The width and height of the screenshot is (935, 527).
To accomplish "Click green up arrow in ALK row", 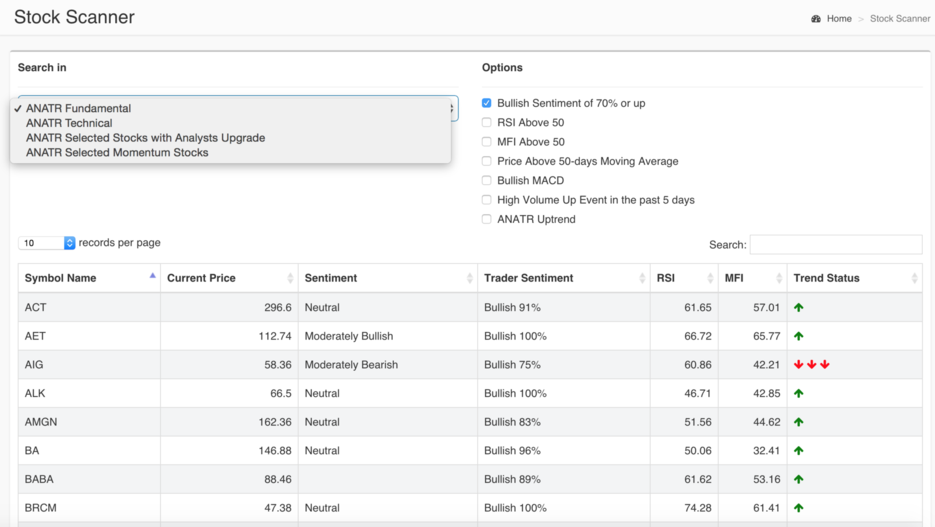I will click(798, 393).
